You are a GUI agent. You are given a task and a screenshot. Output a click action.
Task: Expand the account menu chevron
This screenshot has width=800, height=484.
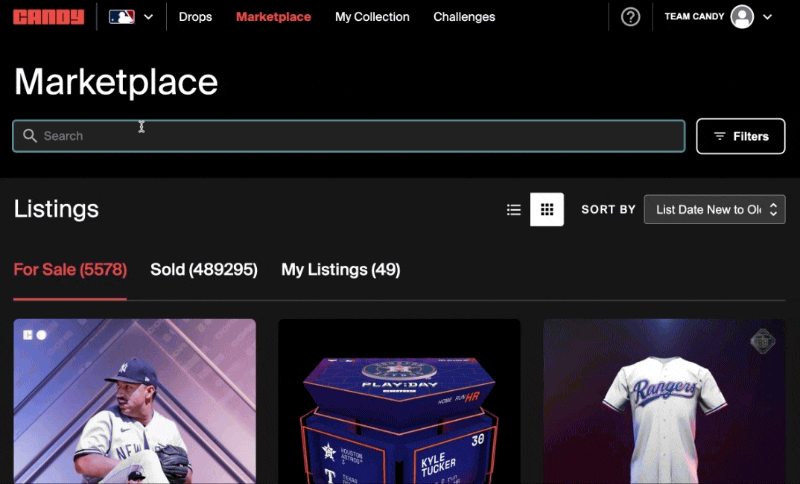[x=767, y=17]
